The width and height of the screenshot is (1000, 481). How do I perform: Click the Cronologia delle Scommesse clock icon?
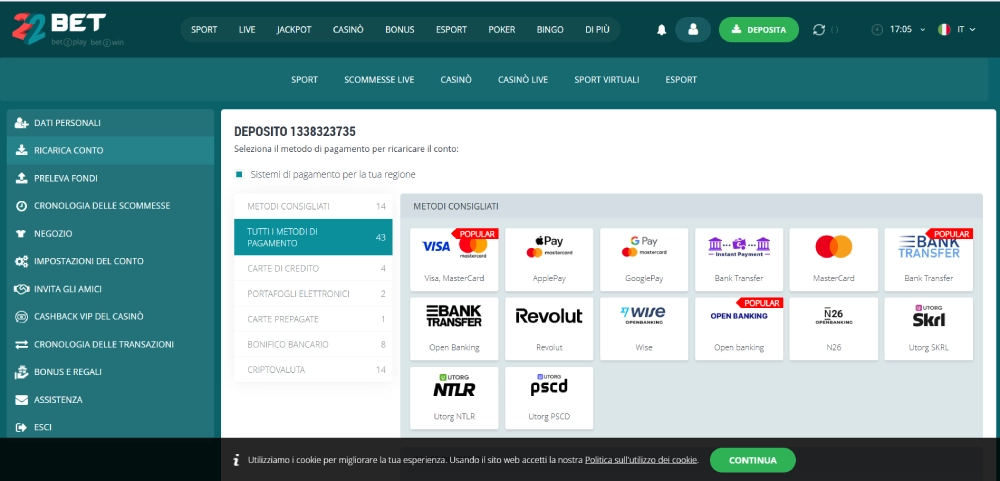coord(22,206)
